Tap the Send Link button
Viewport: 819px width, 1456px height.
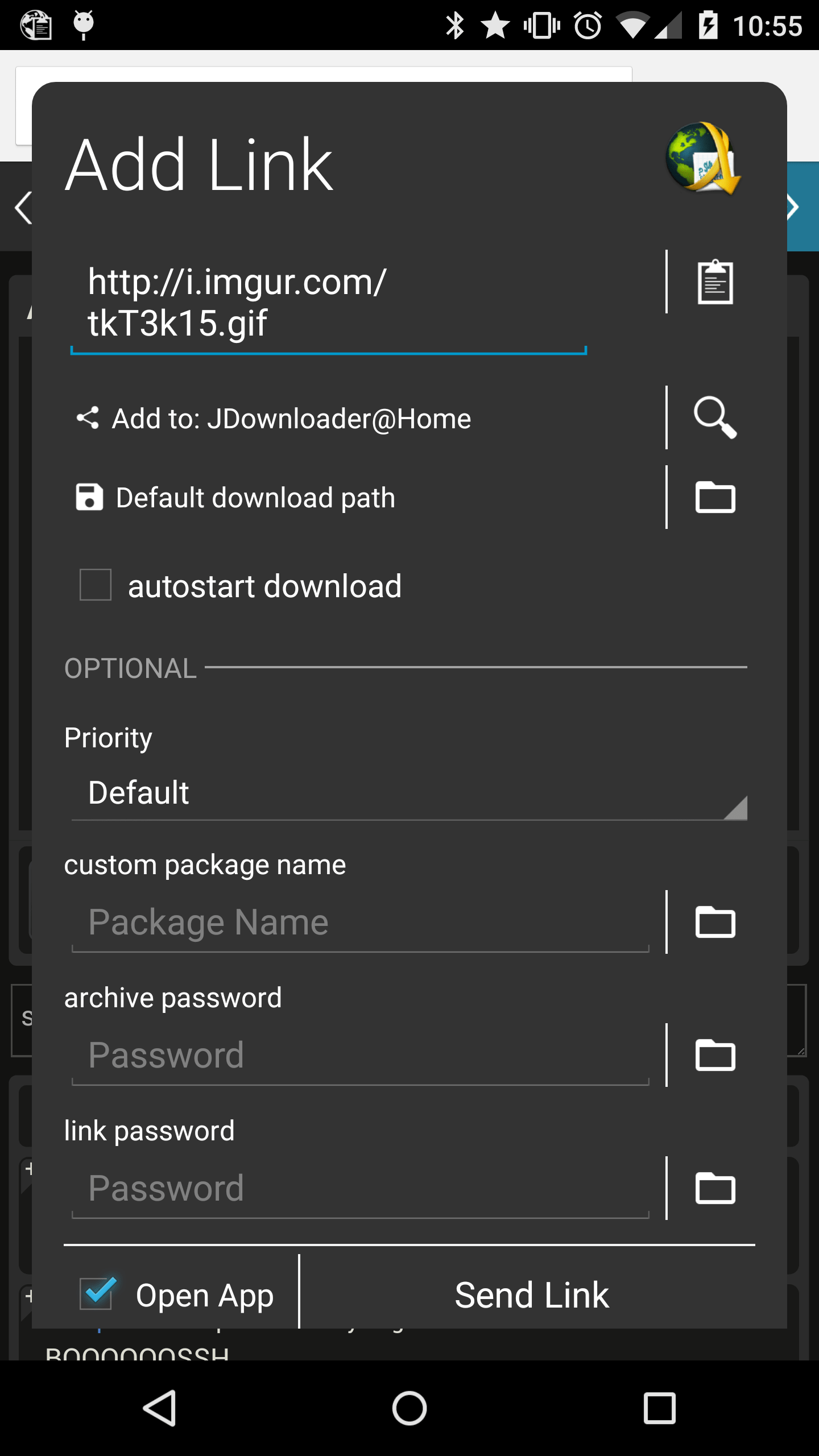point(531,1295)
